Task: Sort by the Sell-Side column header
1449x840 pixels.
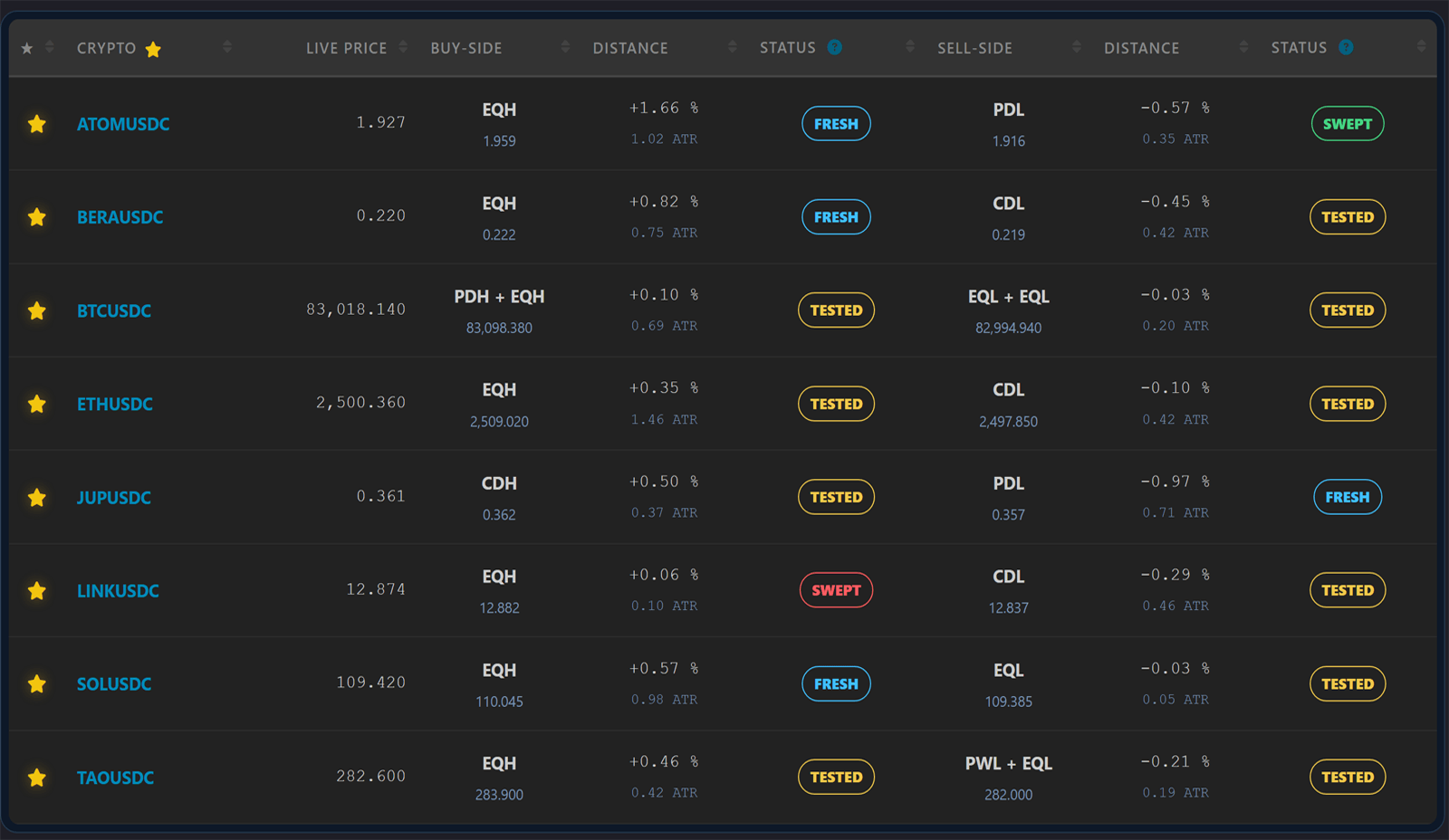Action: coord(974,48)
